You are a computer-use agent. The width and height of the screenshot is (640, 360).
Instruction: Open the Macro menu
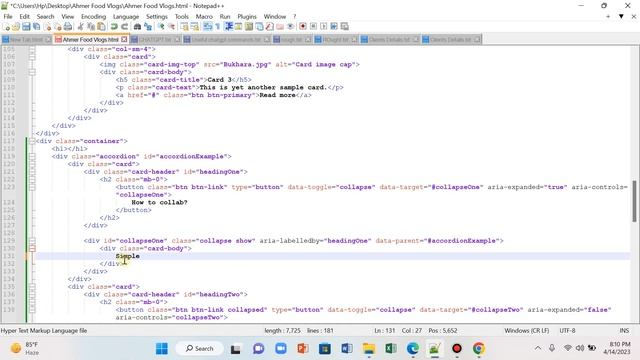tap(204, 16)
